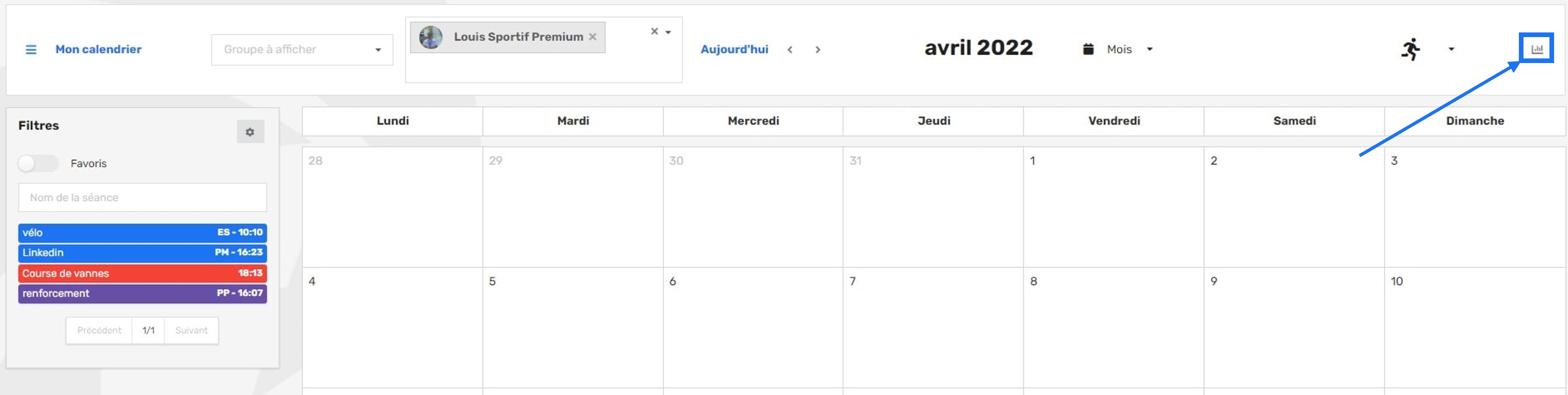Go to previous month arrow
The image size is (1568, 395).
[x=790, y=50]
